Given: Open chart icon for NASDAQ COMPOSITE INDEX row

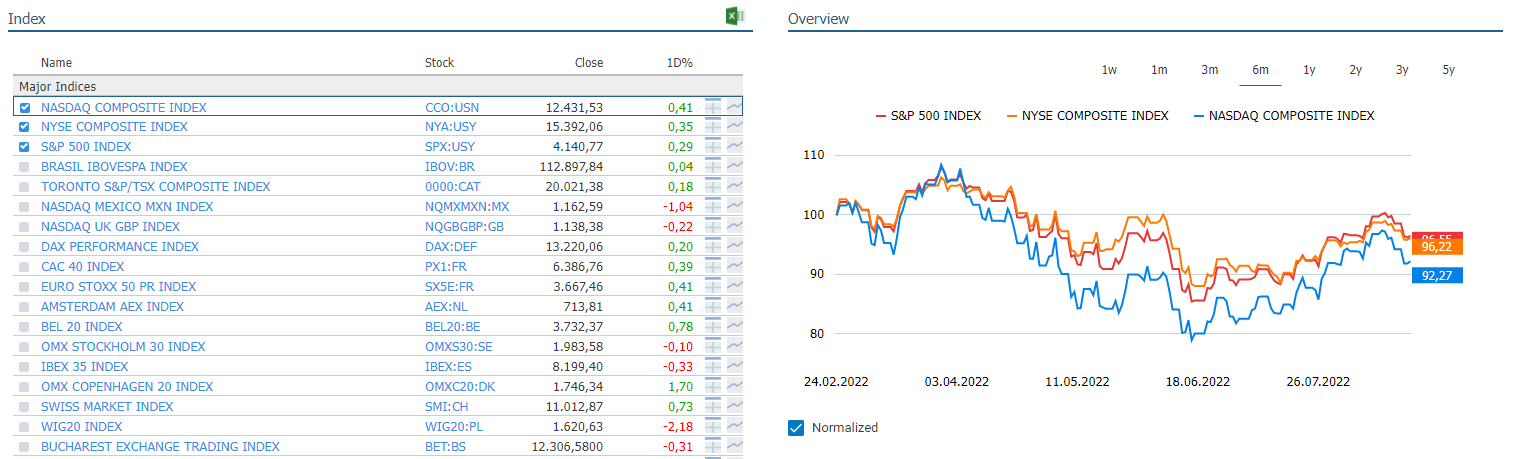Looking at the screenshot, I should pyautogui.click(x=735, y=106).
